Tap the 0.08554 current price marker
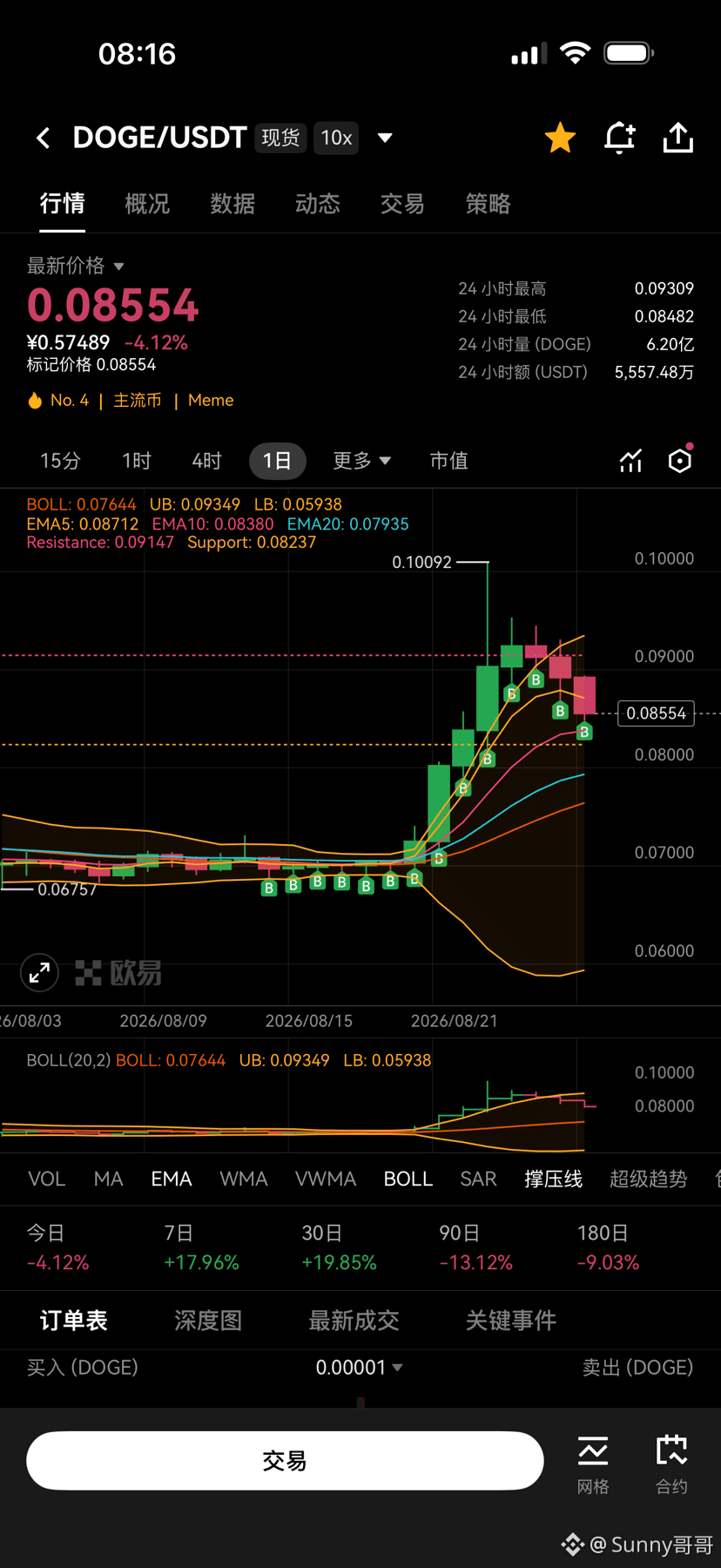 coord(656,713)
